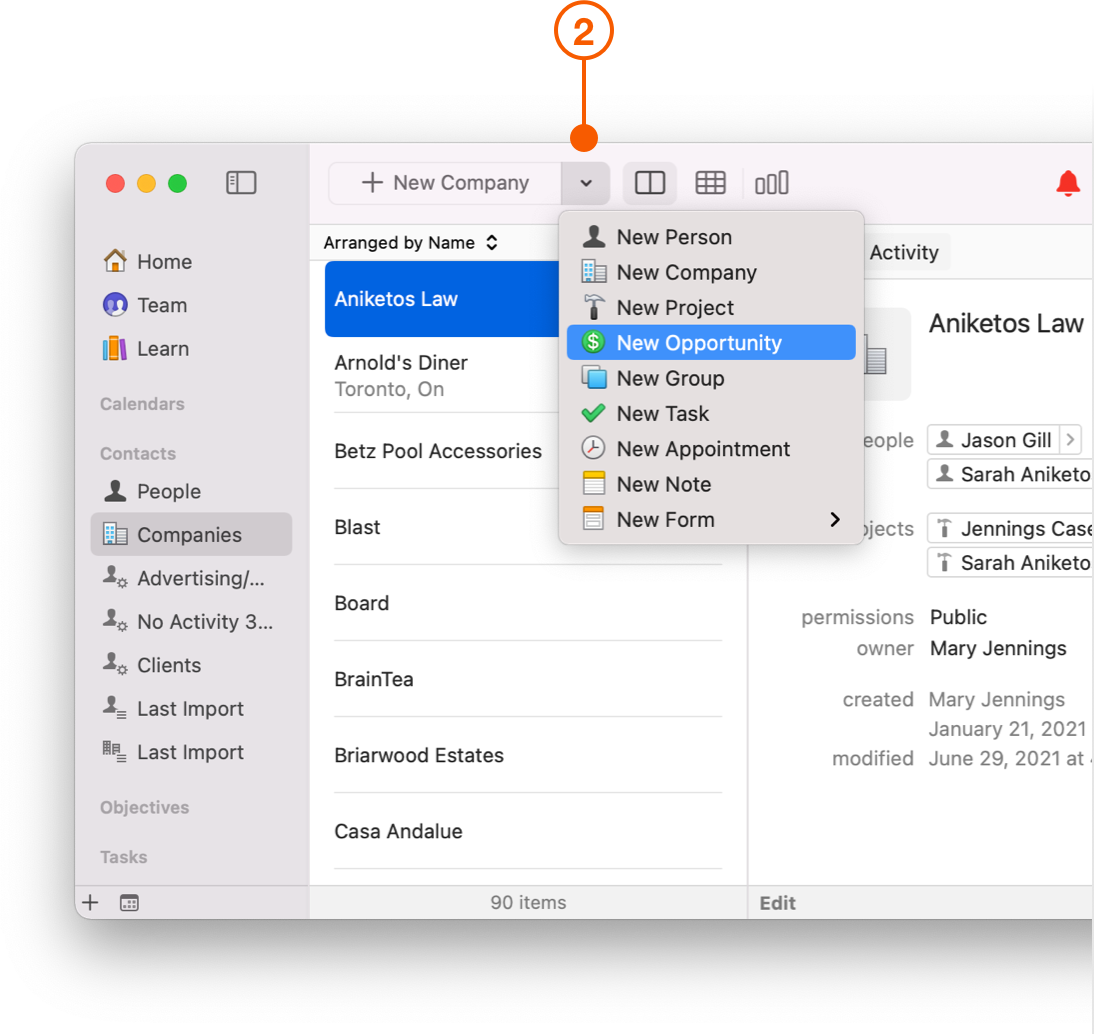This screenshot has height=1034, width=1094.
Task: Select Casa Andalue in company list
Action: pos(527,832)
